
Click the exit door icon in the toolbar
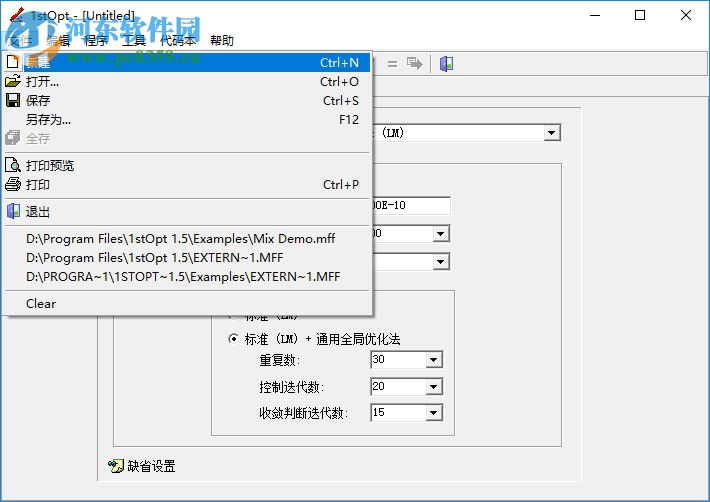coord(446,64)
